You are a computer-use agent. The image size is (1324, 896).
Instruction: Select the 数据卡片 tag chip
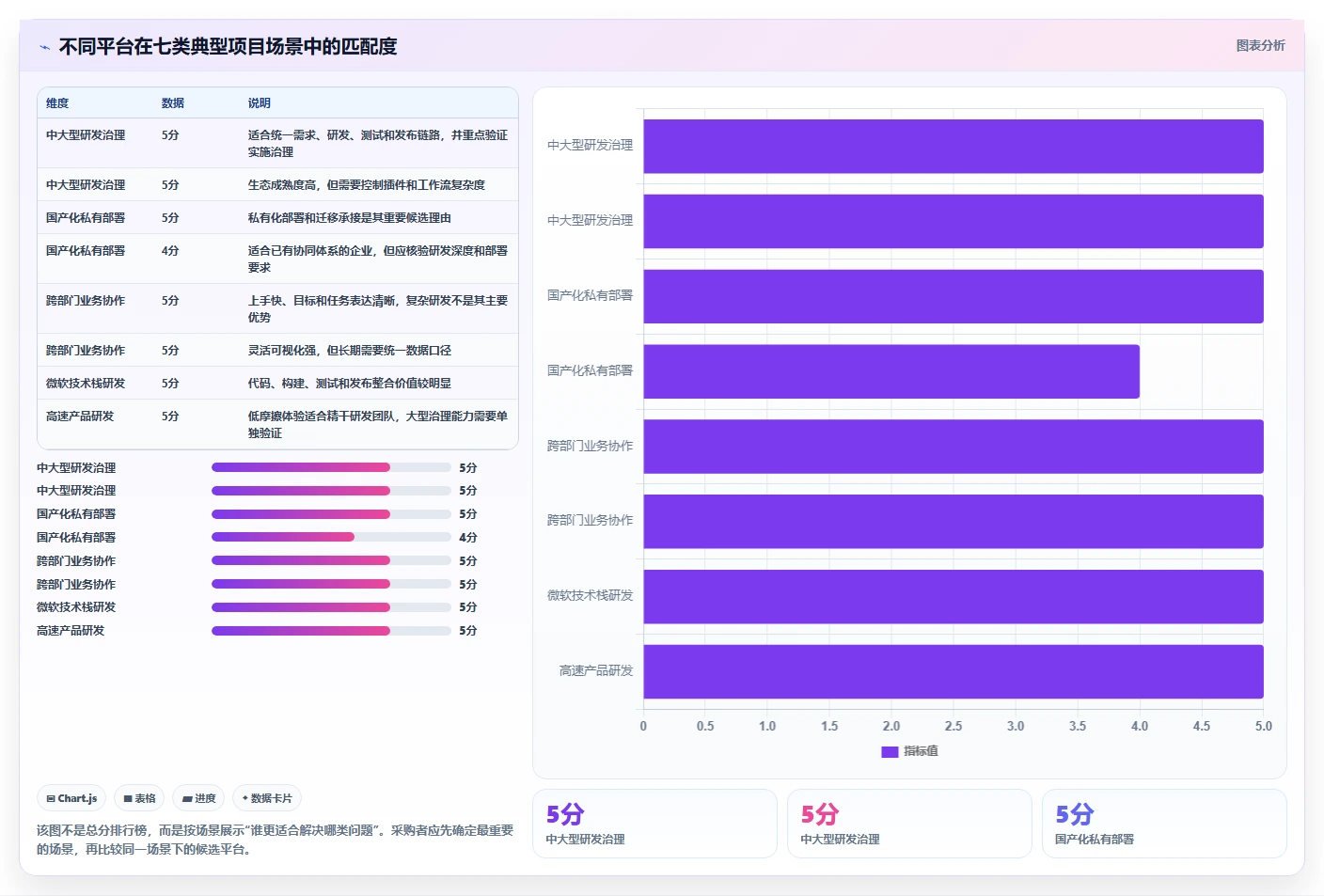[267, 798]
